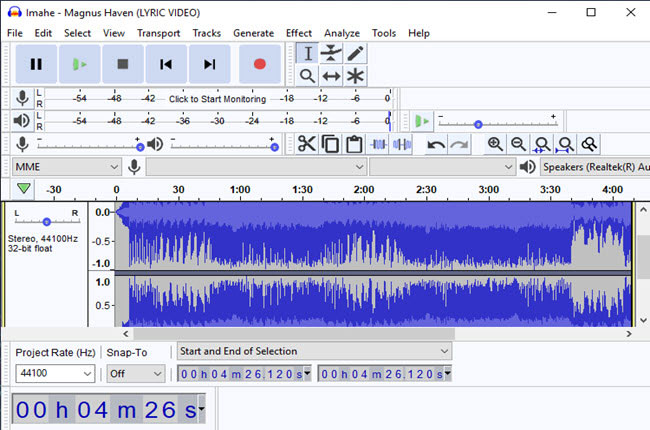Pause playback with the Pause button
The height and width of the screenshot is (430, 650).
pyautogui.click(x=37, y=64)
